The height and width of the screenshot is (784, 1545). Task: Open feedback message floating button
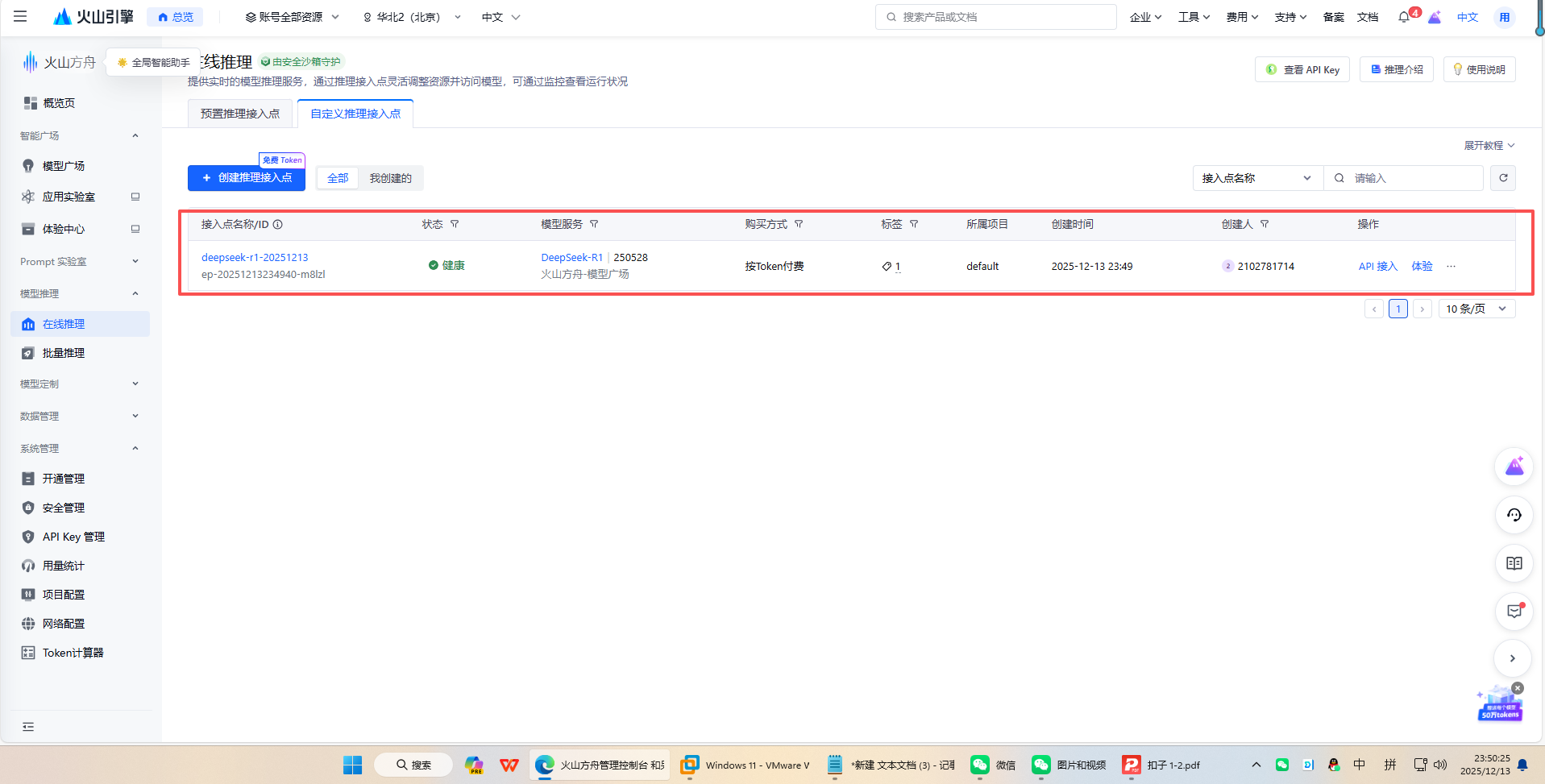pyautogui.click(x=1514, y=612)
